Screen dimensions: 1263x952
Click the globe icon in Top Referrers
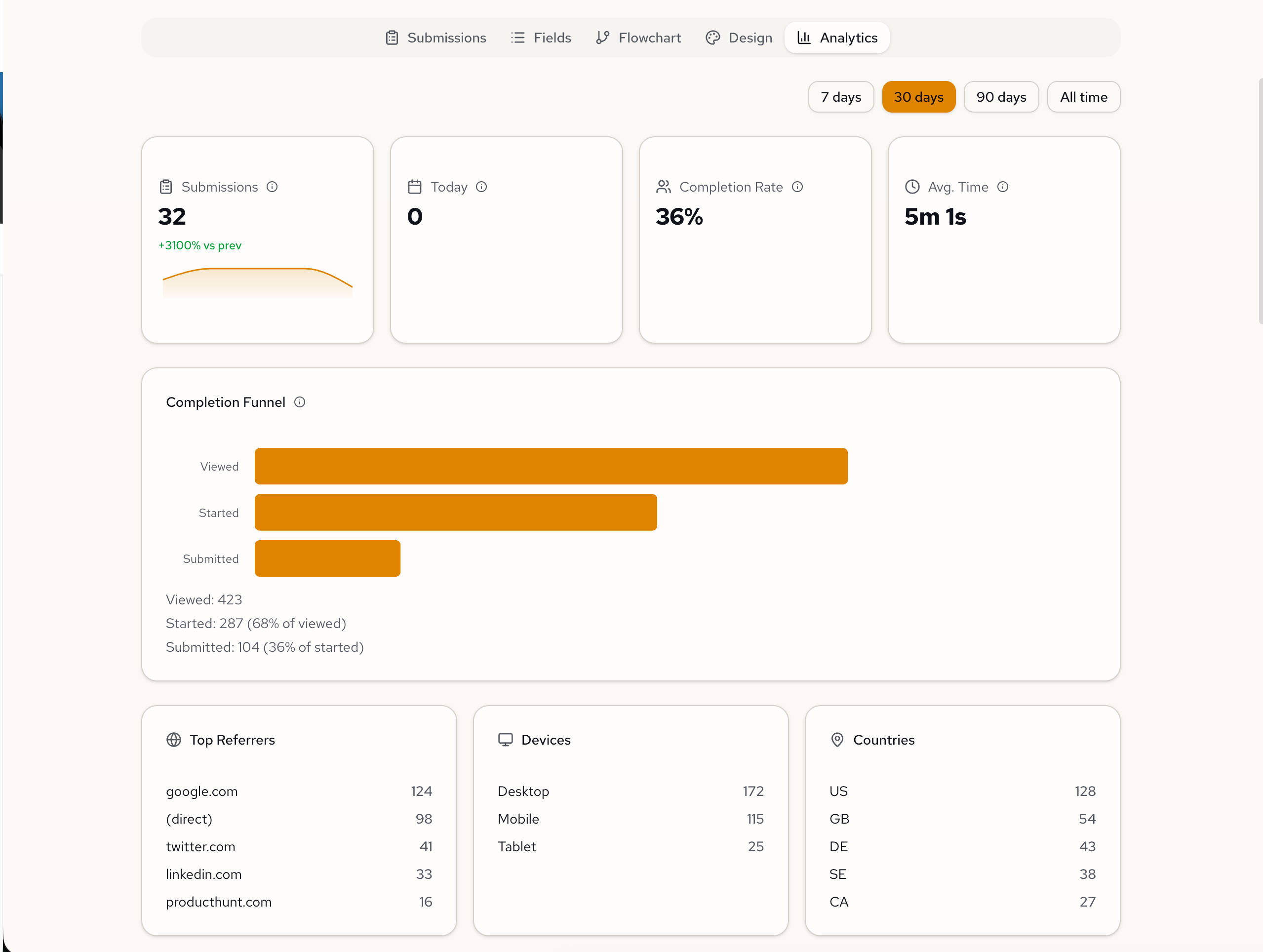point(174,740)
